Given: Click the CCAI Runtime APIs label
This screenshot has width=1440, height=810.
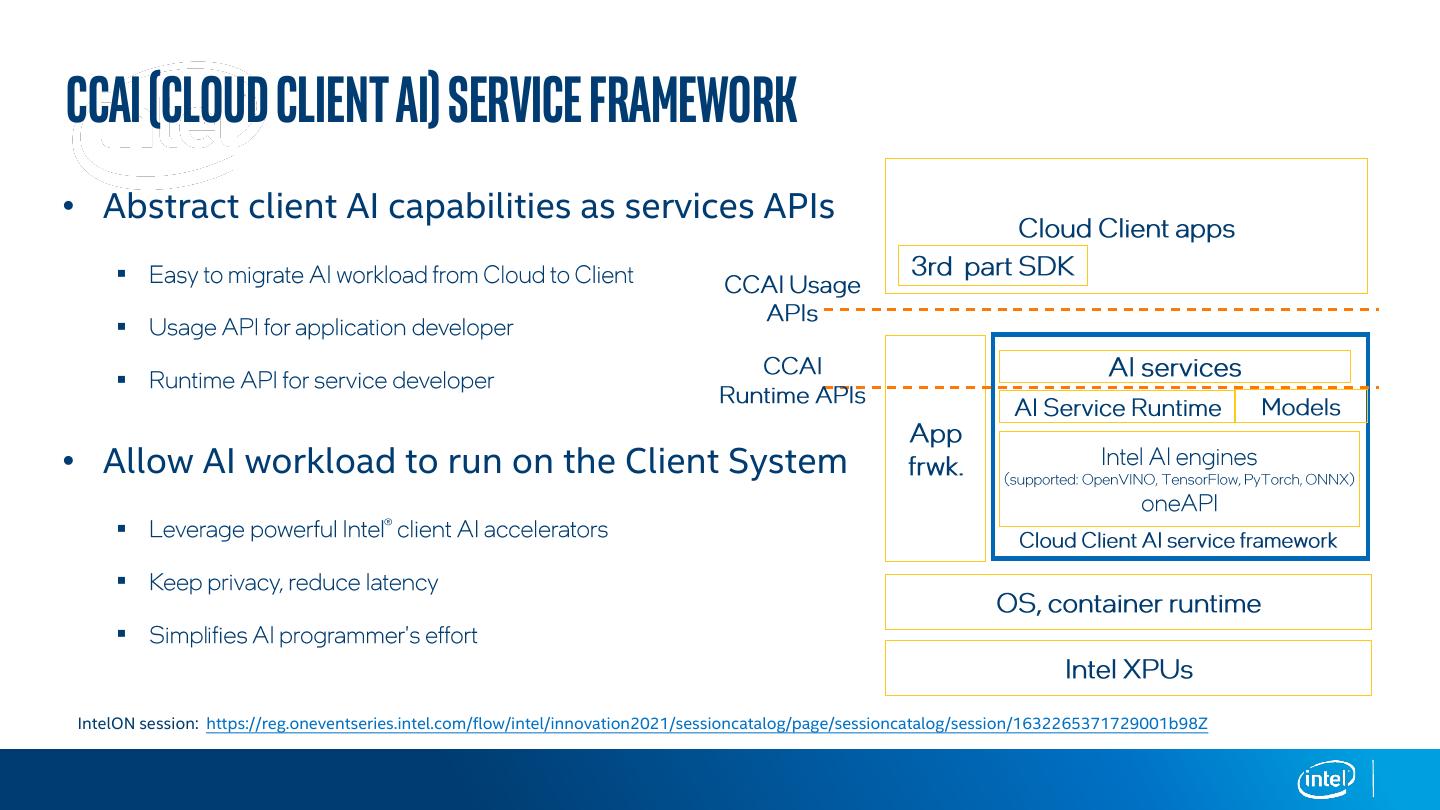Looking at the screenshot, I should point(792,380).
